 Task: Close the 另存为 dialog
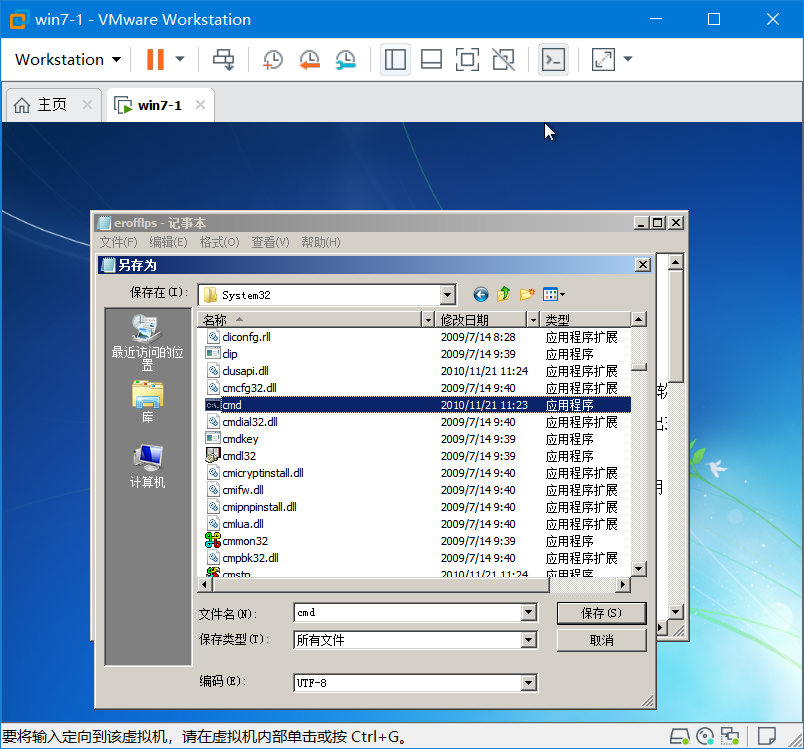pyautogui.click(x=643, y=265)
